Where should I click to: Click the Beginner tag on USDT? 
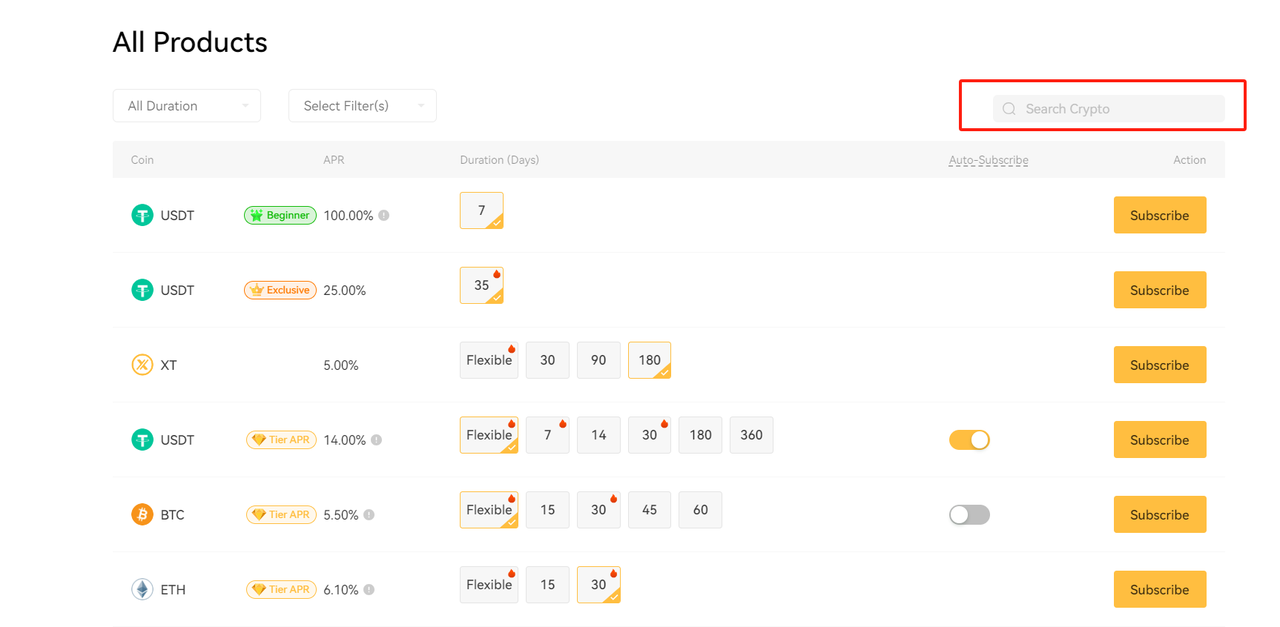click(280, 215)
